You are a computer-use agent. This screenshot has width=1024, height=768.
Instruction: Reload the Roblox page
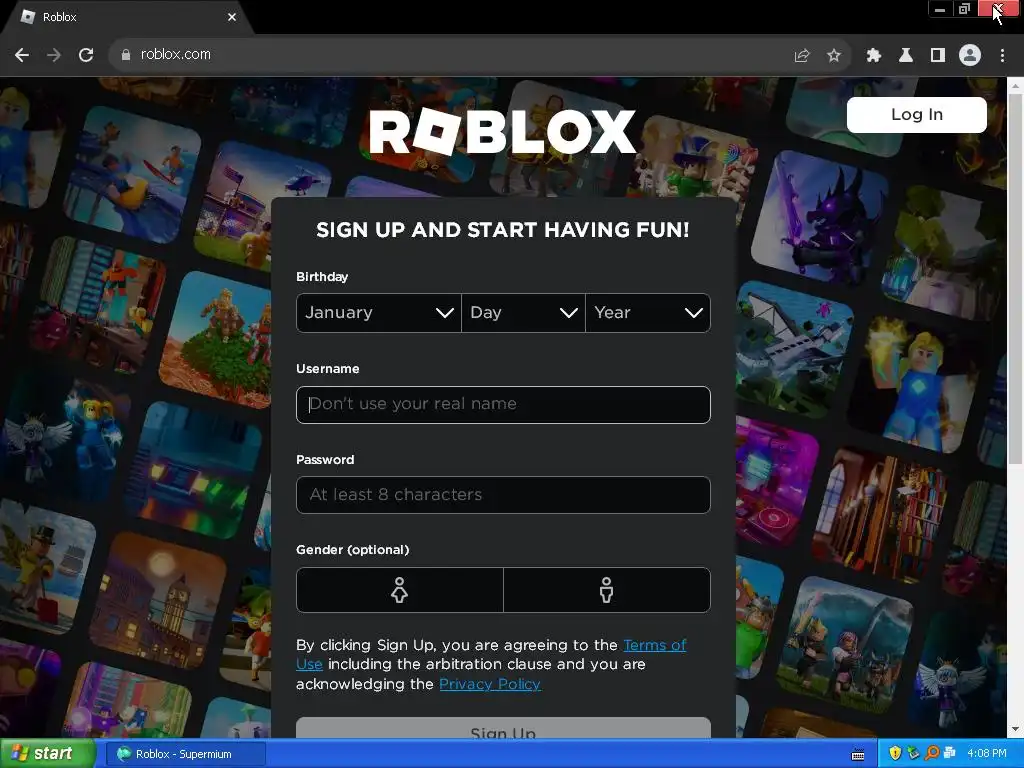[x=86, y=55]
